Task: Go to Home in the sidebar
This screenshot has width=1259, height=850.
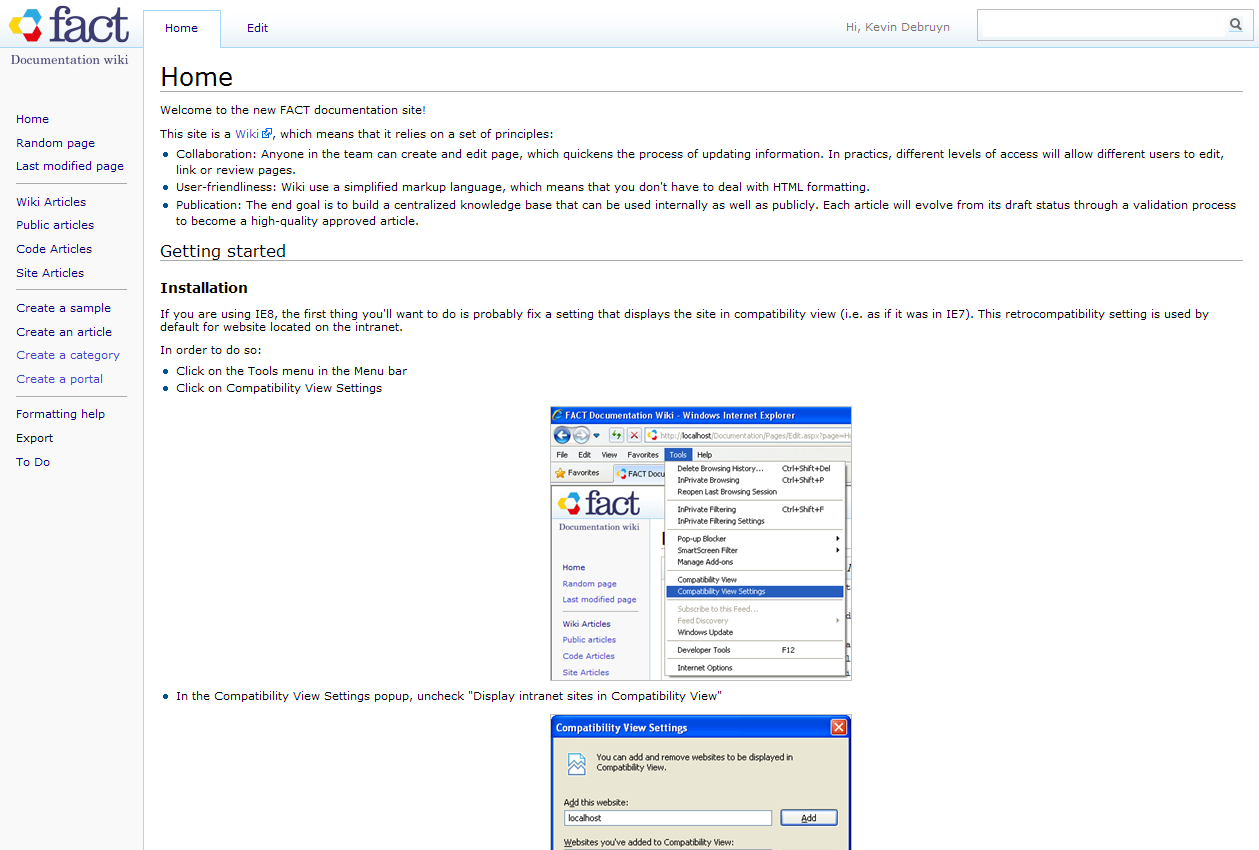Action: coord(32,119)
